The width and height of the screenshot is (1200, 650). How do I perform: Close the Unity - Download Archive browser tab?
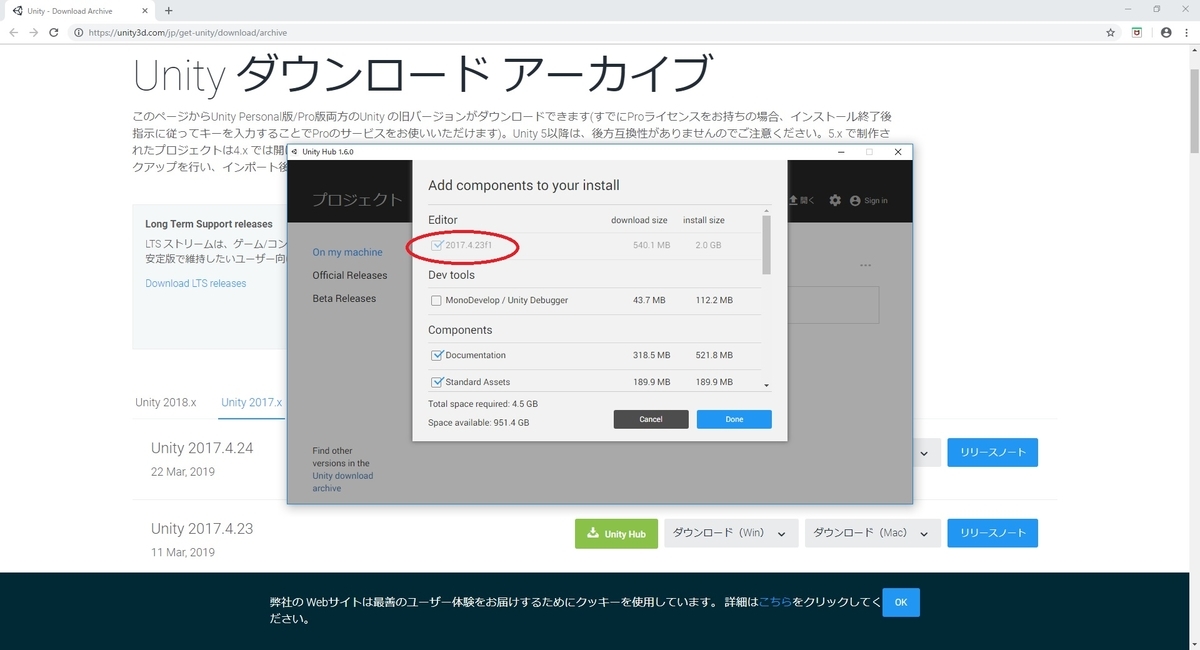[x=145, y=10]
